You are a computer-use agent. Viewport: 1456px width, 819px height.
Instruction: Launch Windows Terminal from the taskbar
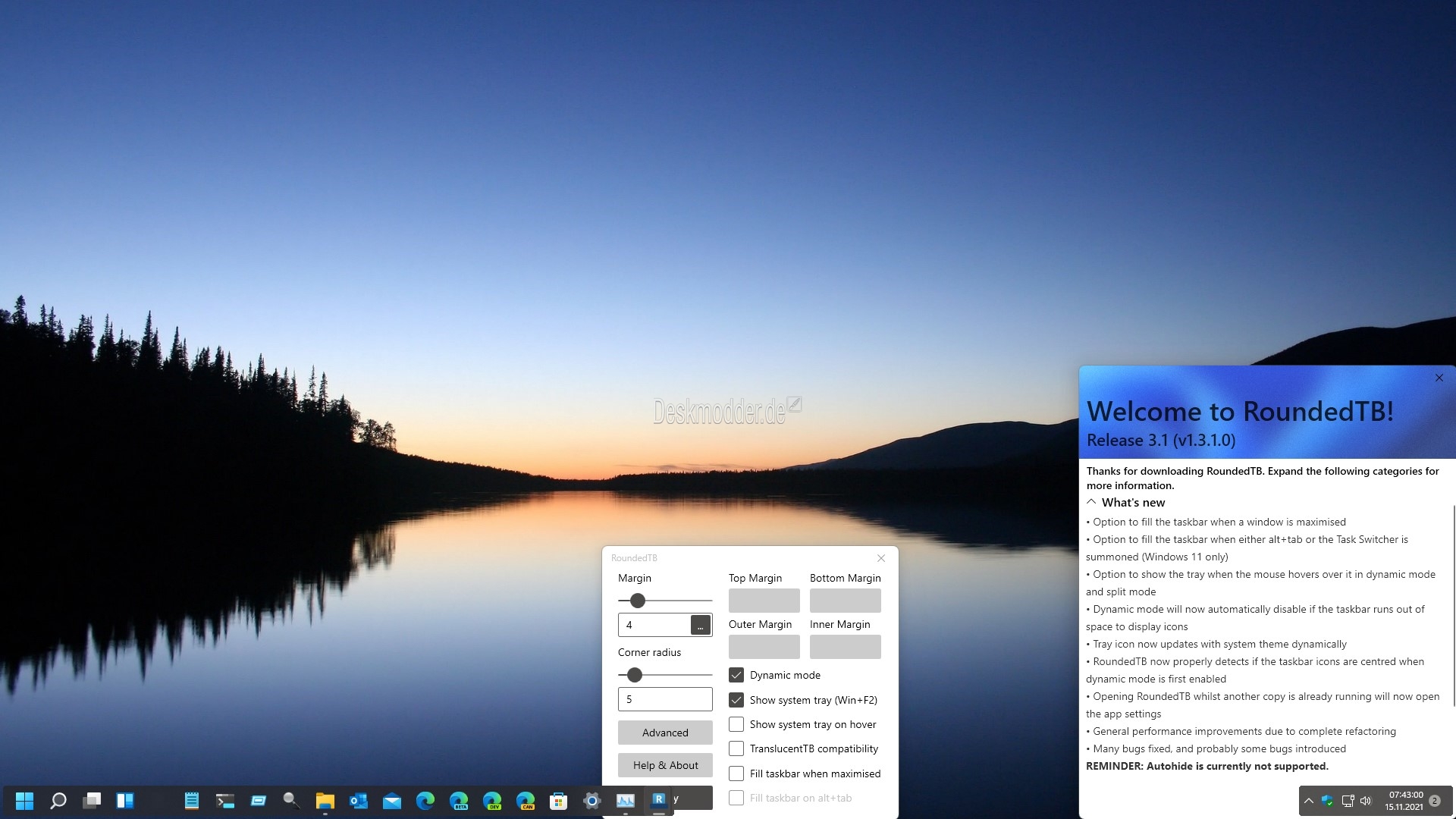point(225,801)
